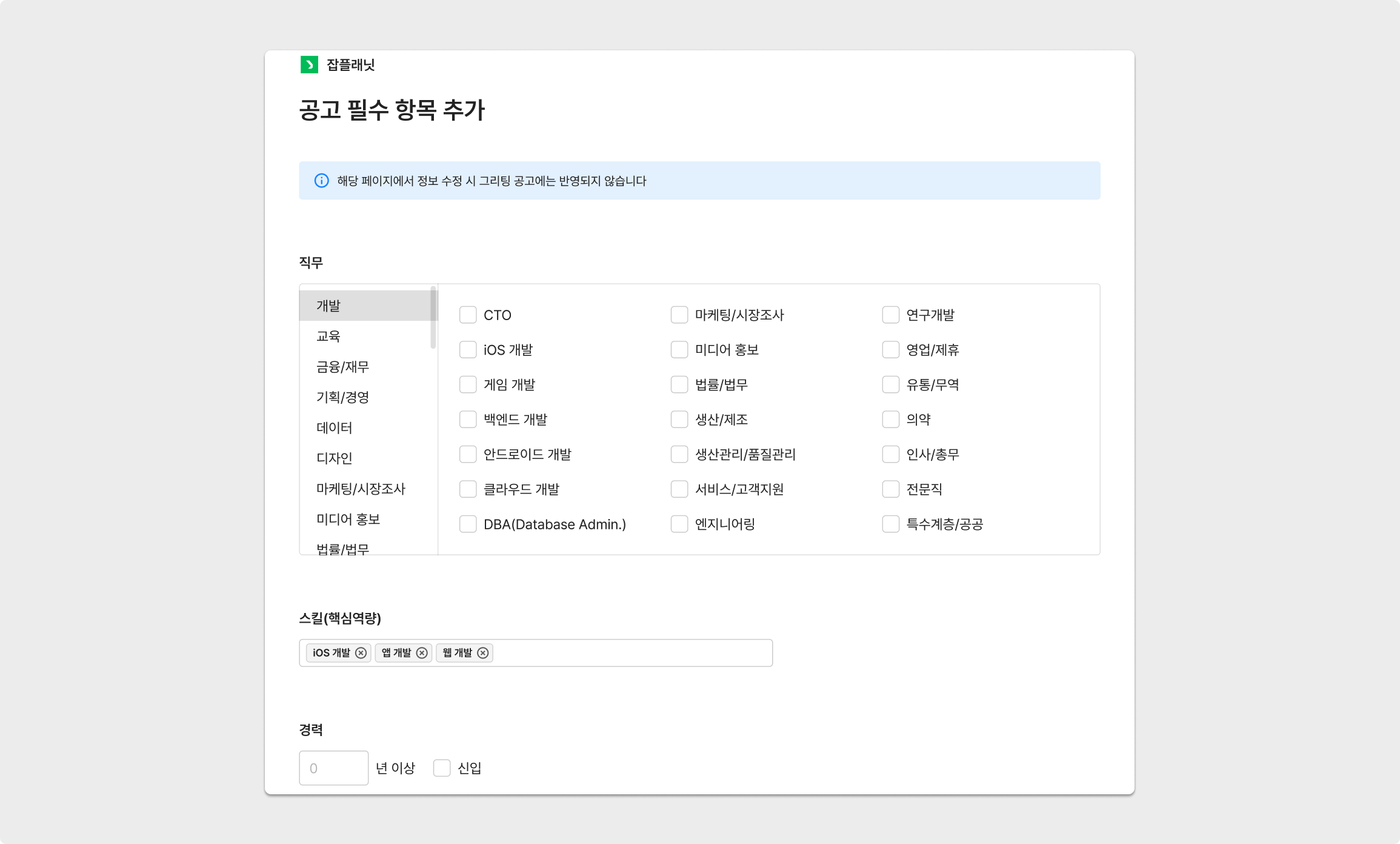Select 교육 in the job category list

(328, 337)
